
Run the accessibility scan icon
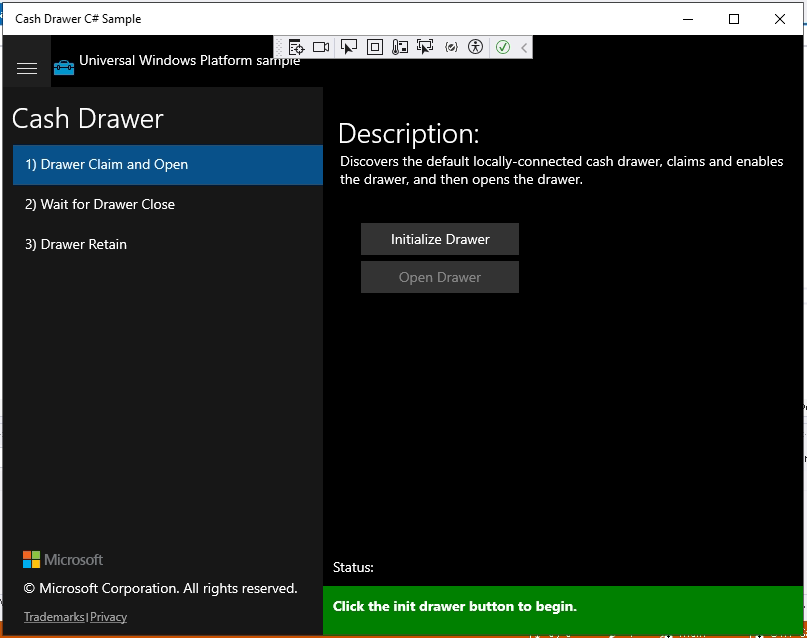pos(476,47)
